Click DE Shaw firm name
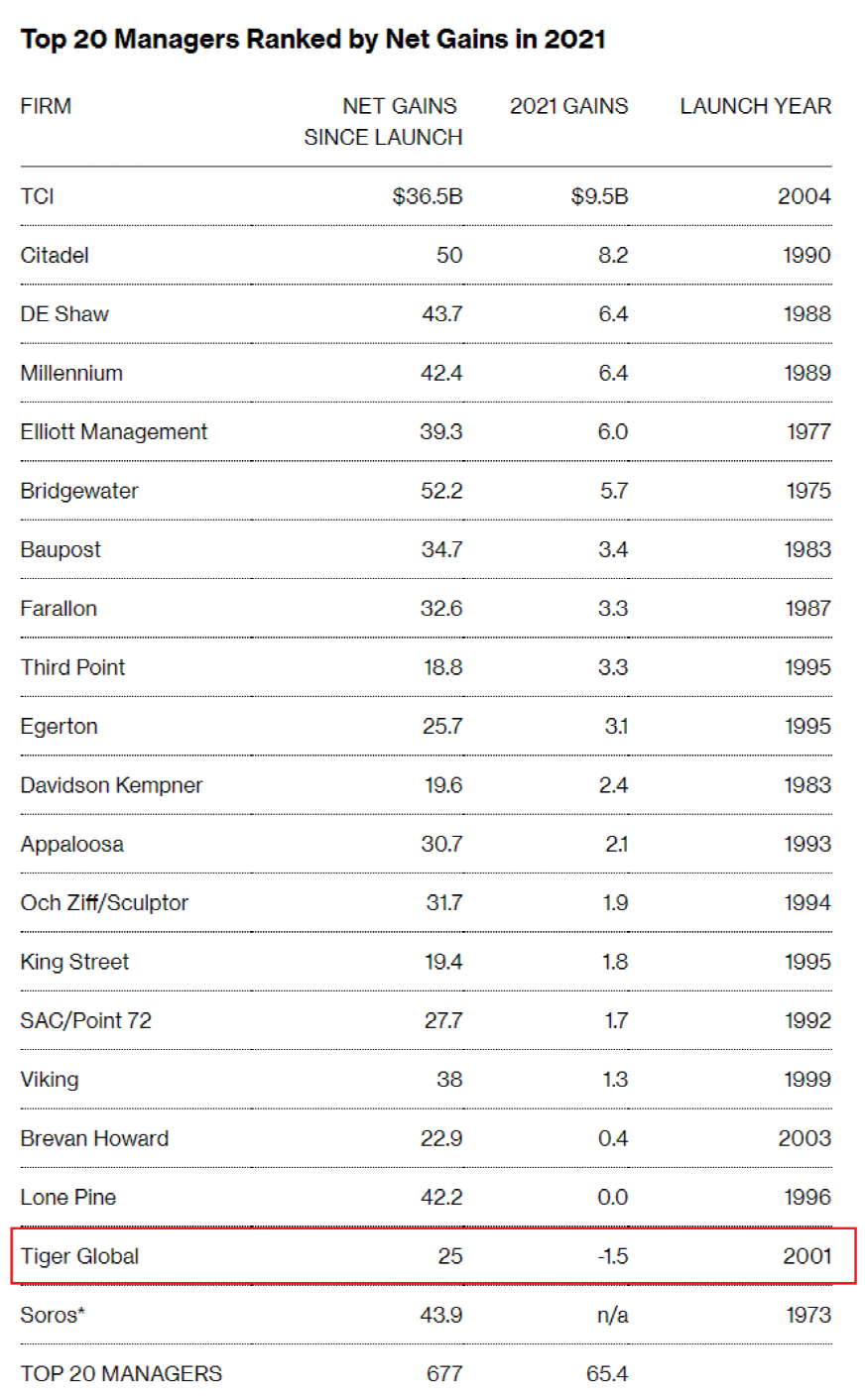The width and height of the screenshot is (865, 1400). tap(64, 314)
